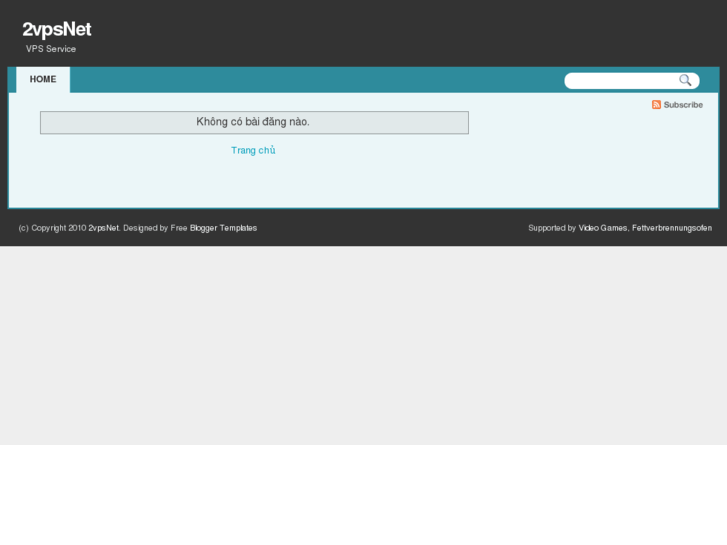
Task: Click the orange RSS feed icon
Action: click(656, 104)
